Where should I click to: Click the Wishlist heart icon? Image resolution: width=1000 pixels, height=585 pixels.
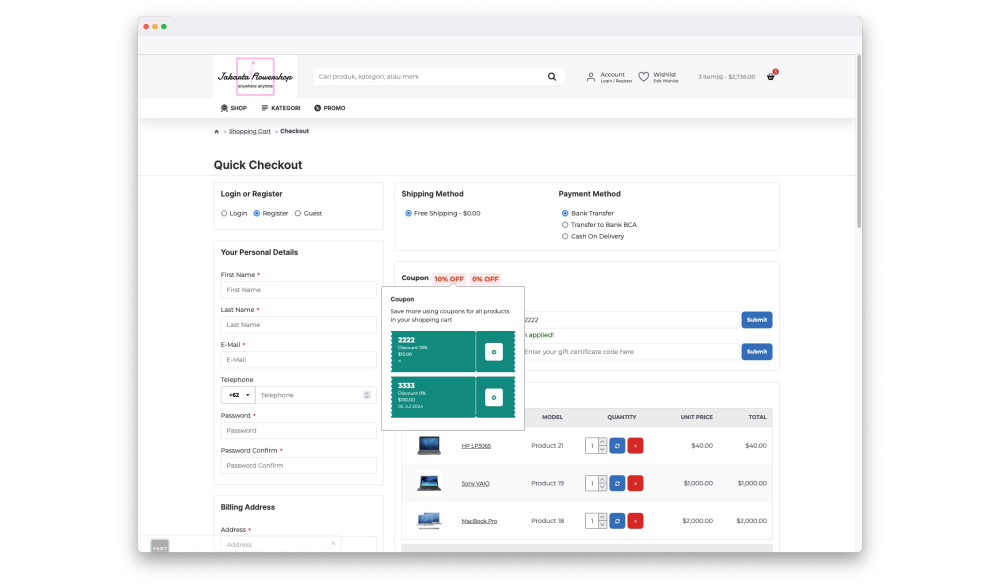click(x=644, y=76)
